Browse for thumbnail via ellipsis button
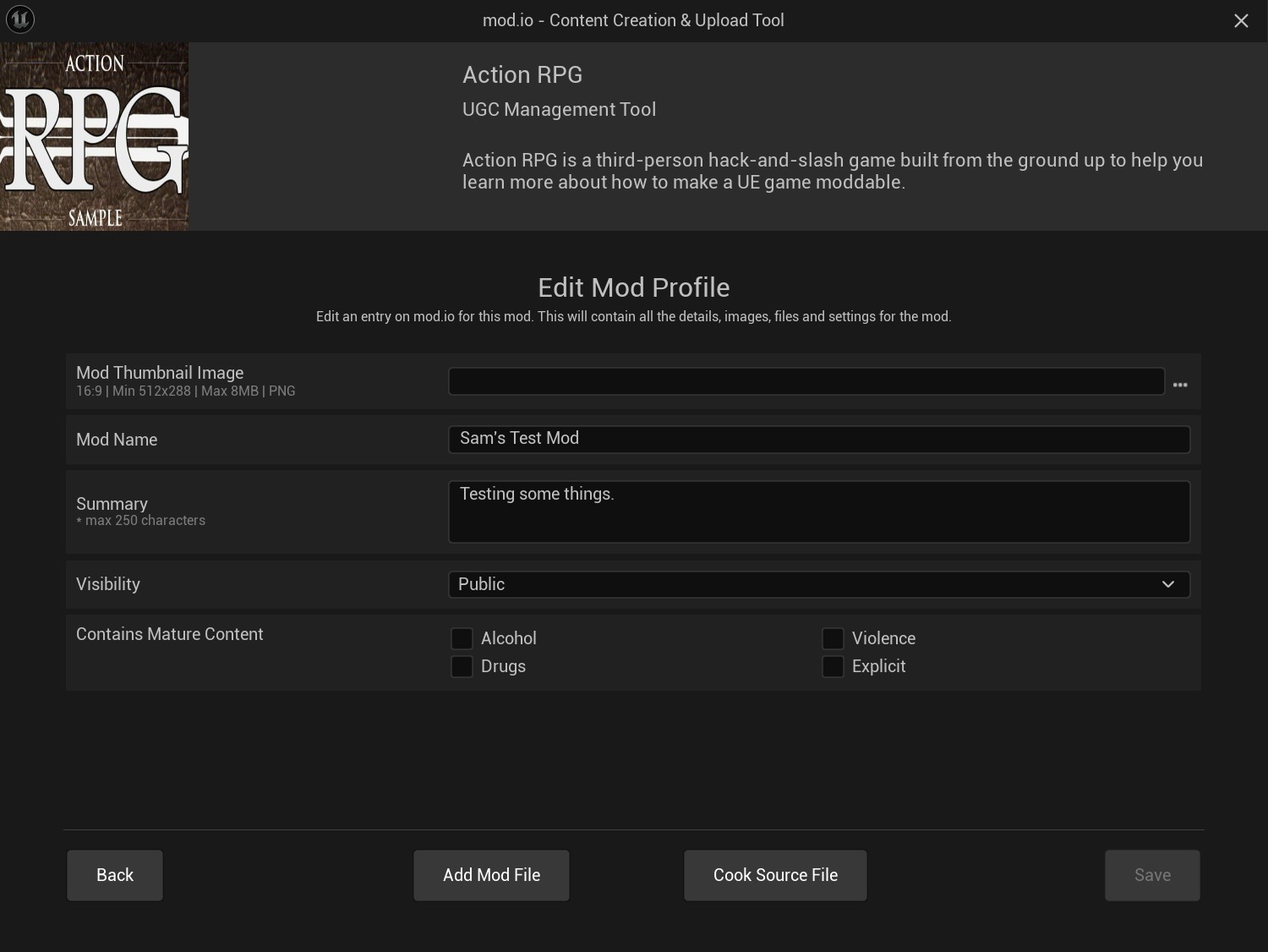 point(1180,385)
